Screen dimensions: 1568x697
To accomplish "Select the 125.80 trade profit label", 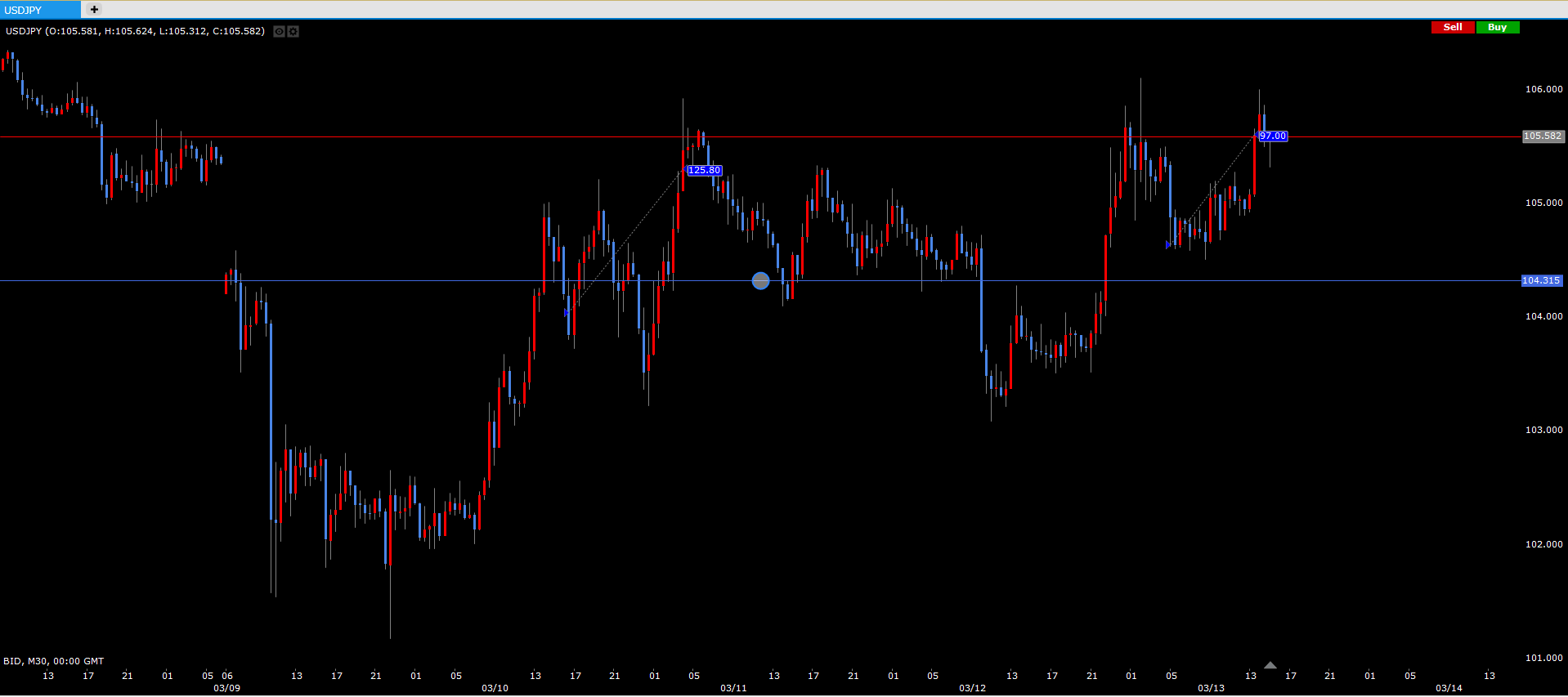I will (x=704, y=171).
